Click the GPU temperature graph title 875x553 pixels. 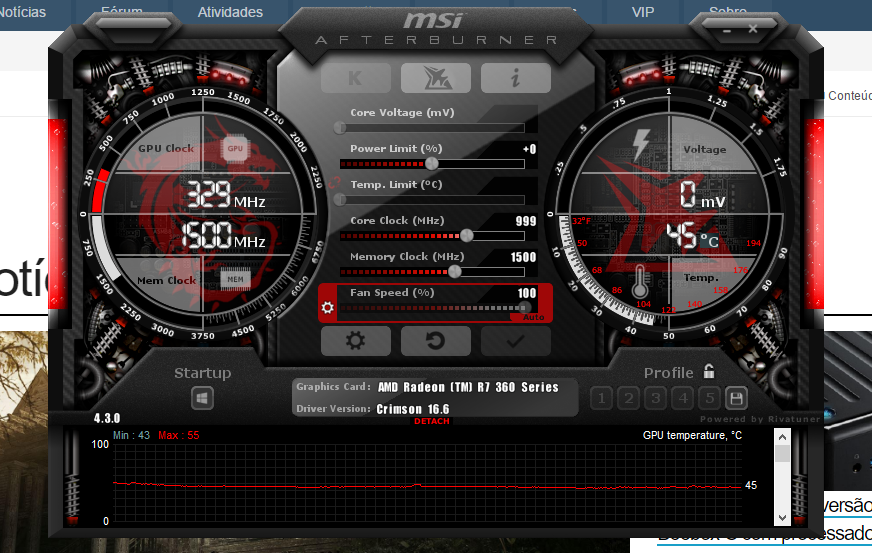pos(692,435)
